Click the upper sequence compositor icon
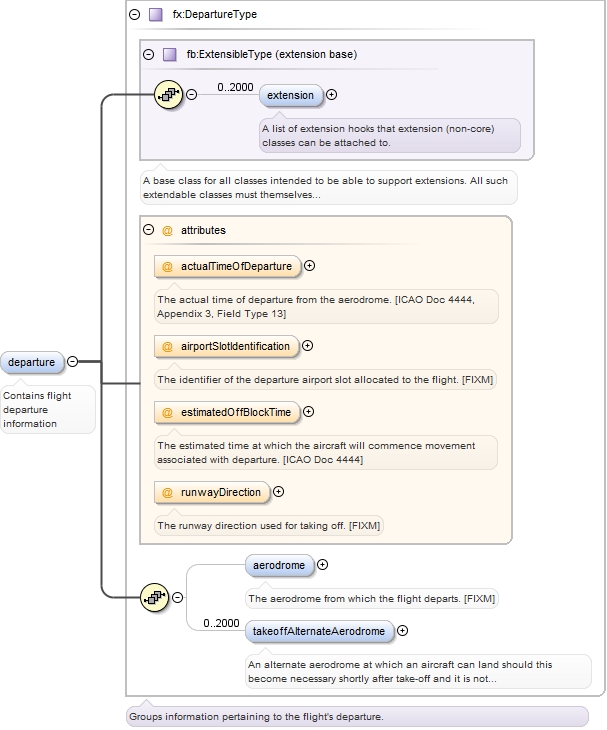Viewport: 607px width, 730px height. (x=168, y=95)
